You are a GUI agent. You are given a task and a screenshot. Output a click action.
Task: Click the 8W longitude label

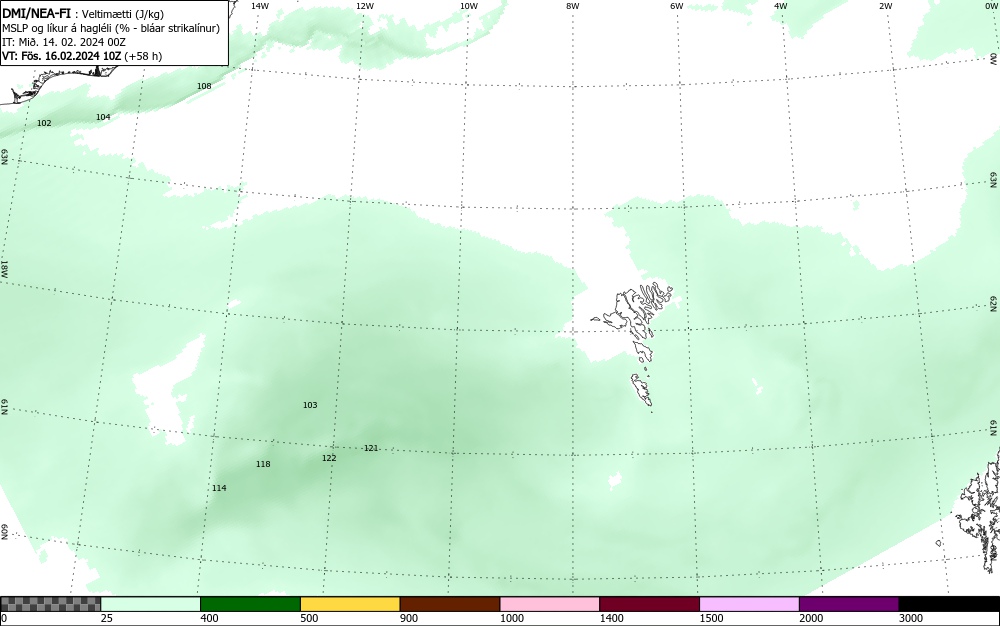(x=573, y=6)
